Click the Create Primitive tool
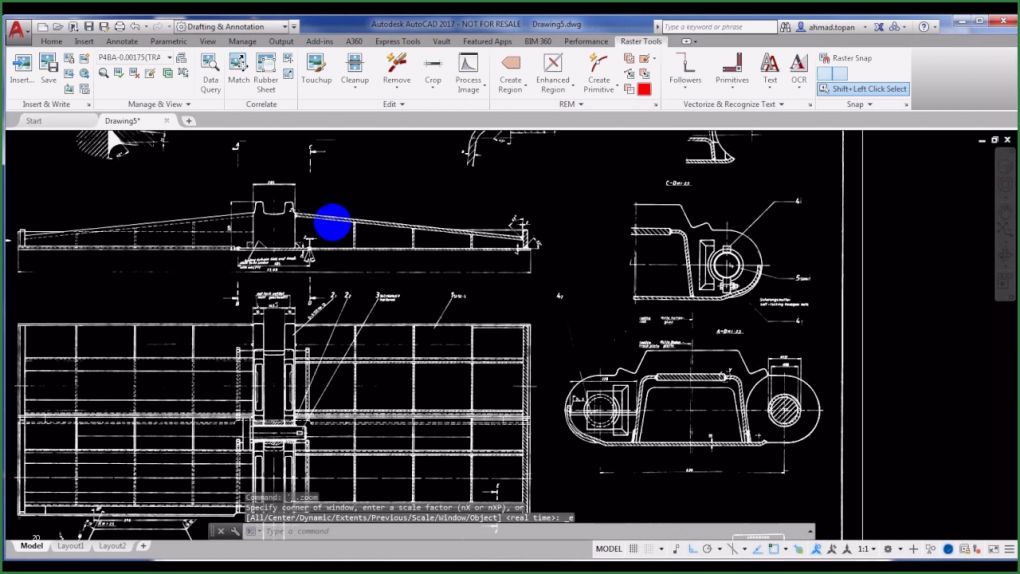This screenshot has height=574, width=1020. click(x=598, y=73)
